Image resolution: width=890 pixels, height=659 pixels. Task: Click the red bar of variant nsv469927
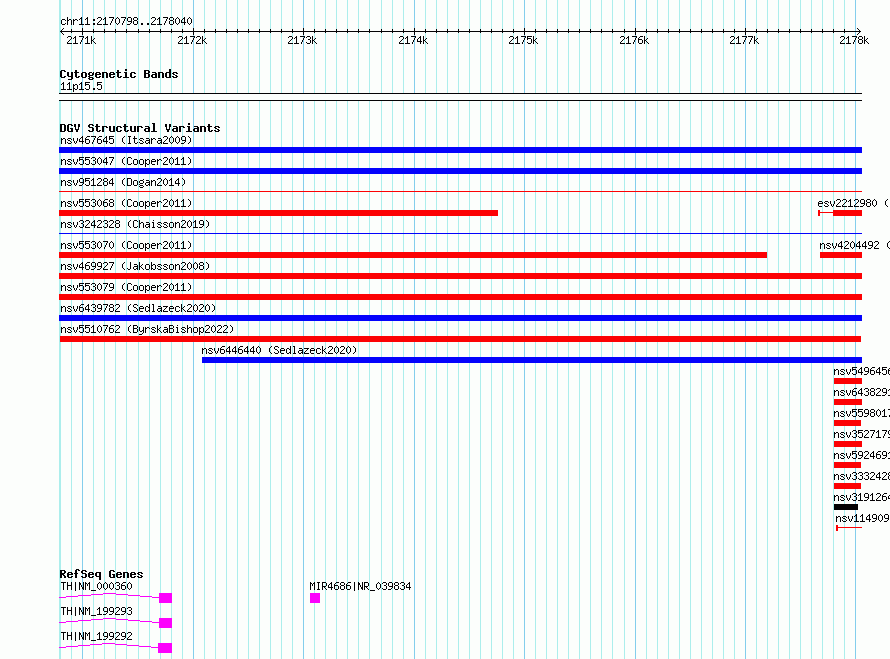point(460,276)
